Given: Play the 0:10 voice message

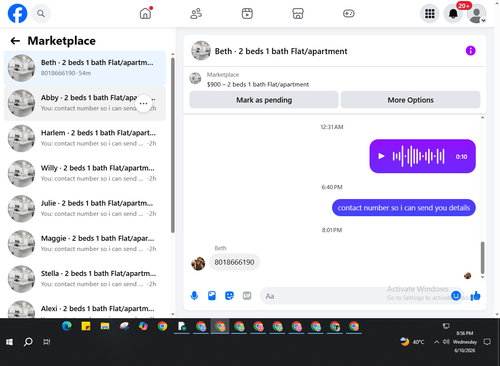Looking at the screenshot, I should point(381,156).
